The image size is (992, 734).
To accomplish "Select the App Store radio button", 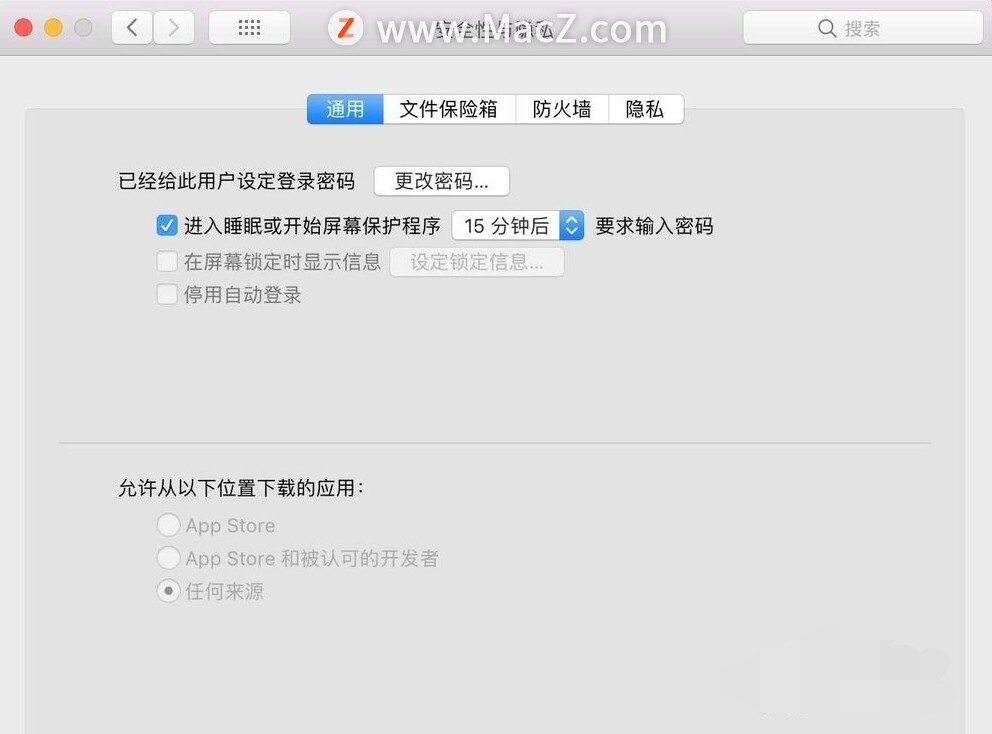I will click(x=168, y=525).
